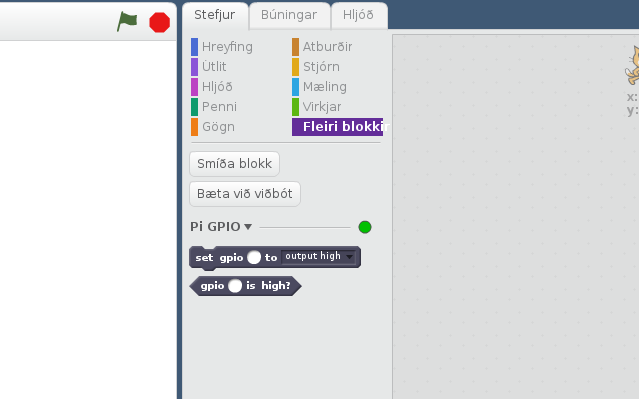This screenshot has width=639, height=399.
Task: Click the green Pi GPIO status indicator
Action: [365, 227]
